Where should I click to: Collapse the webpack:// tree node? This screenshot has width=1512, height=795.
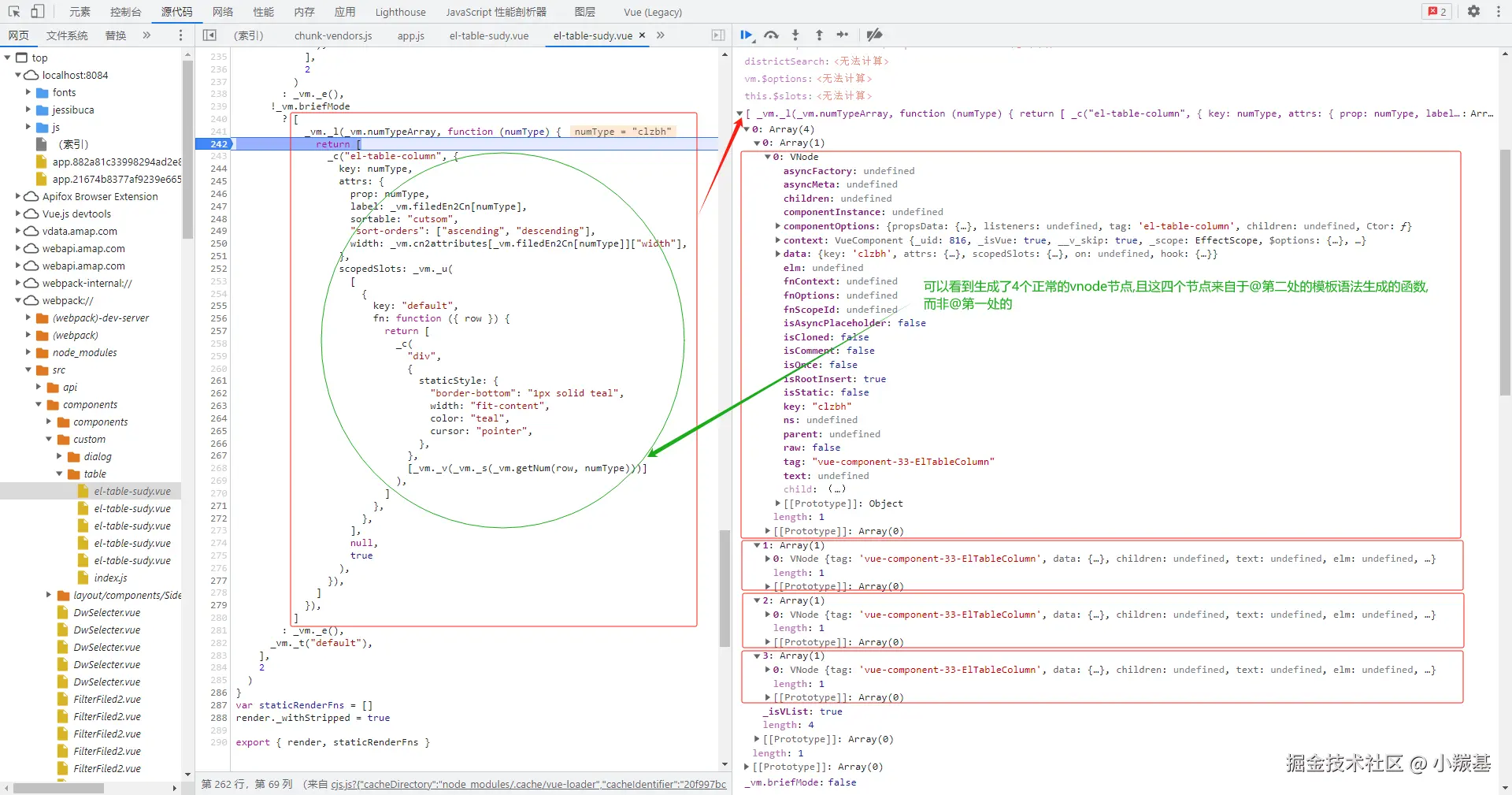pyautogui.click(x=19, y=300)
